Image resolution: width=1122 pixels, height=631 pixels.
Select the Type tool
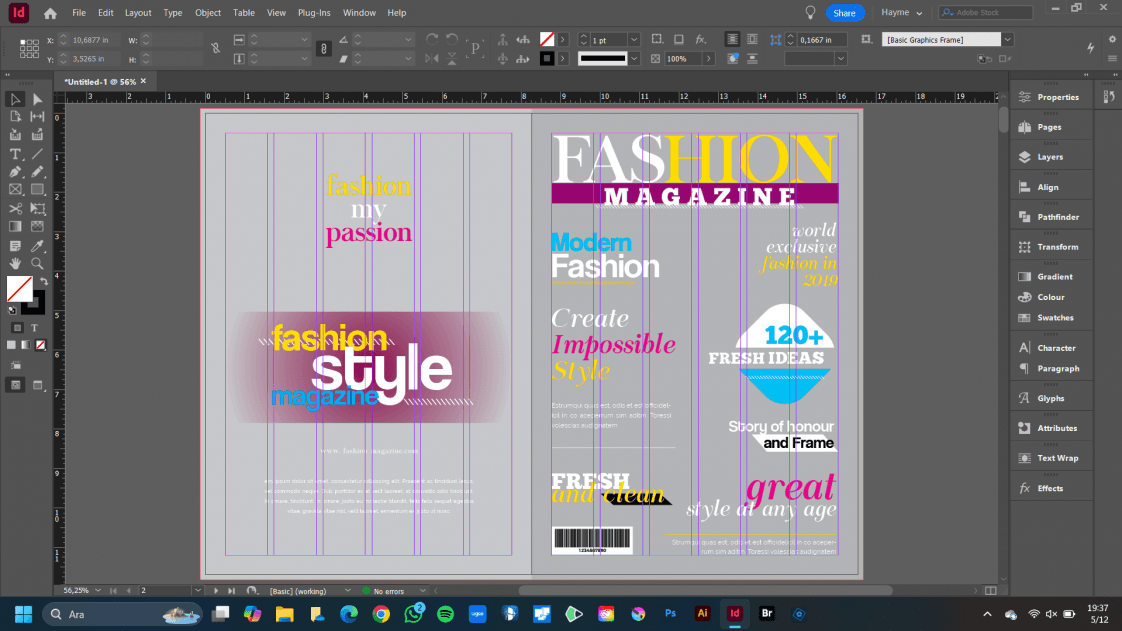point(15,154)
